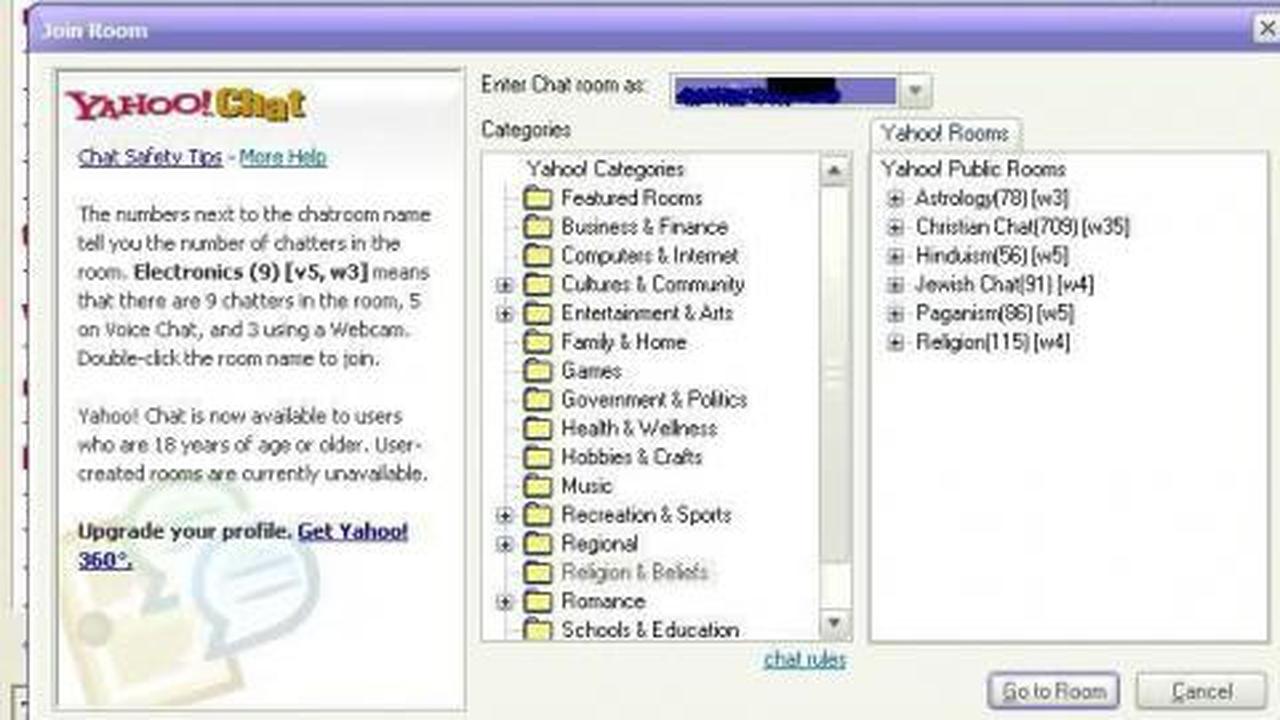The height and width of the screenshot is (720, 1280).
Task: Expand the Christian Chat room list
Action: click(x=895, y=228)
